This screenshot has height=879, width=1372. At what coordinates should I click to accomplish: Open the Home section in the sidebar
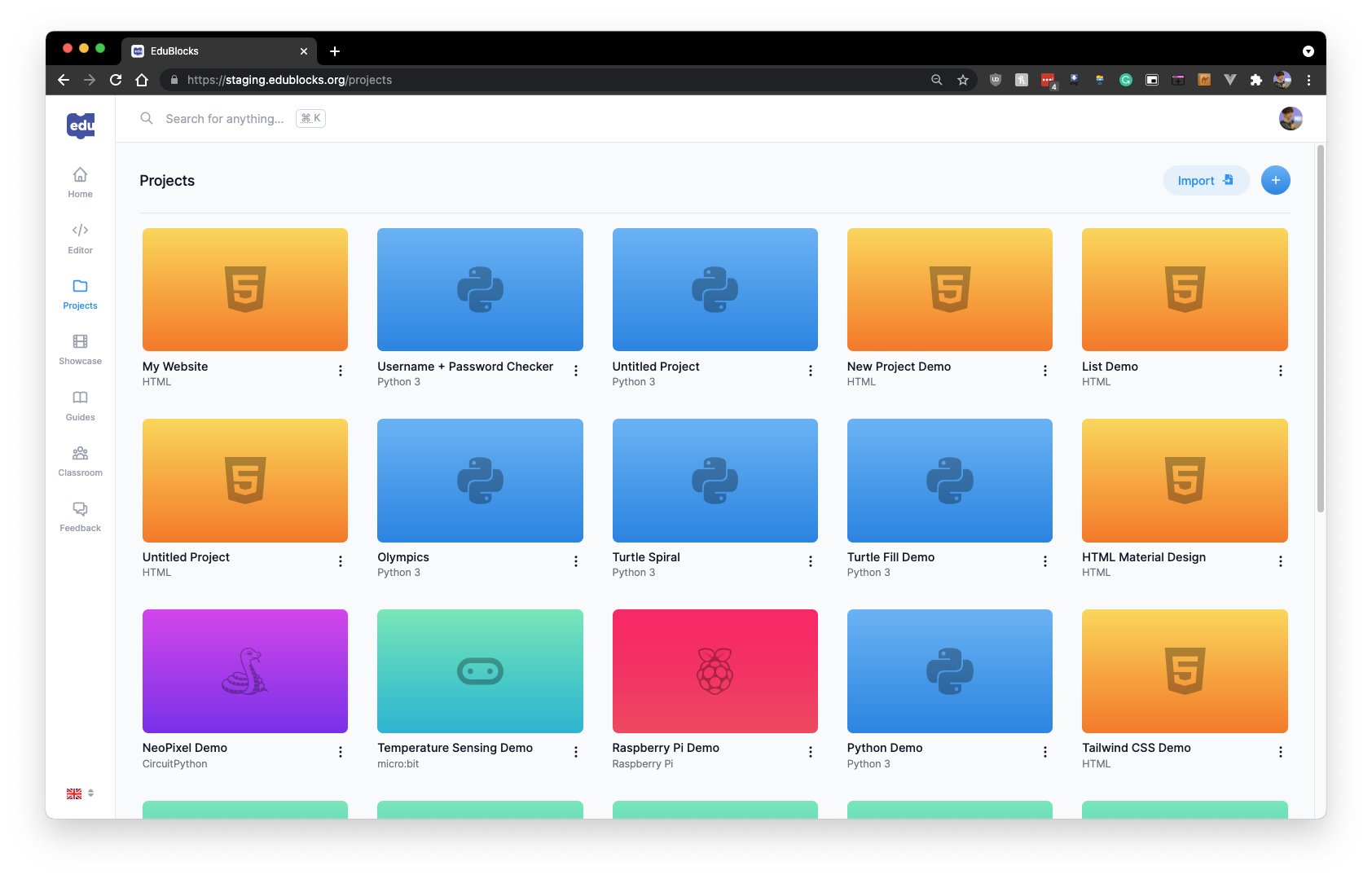coord(79,182)
